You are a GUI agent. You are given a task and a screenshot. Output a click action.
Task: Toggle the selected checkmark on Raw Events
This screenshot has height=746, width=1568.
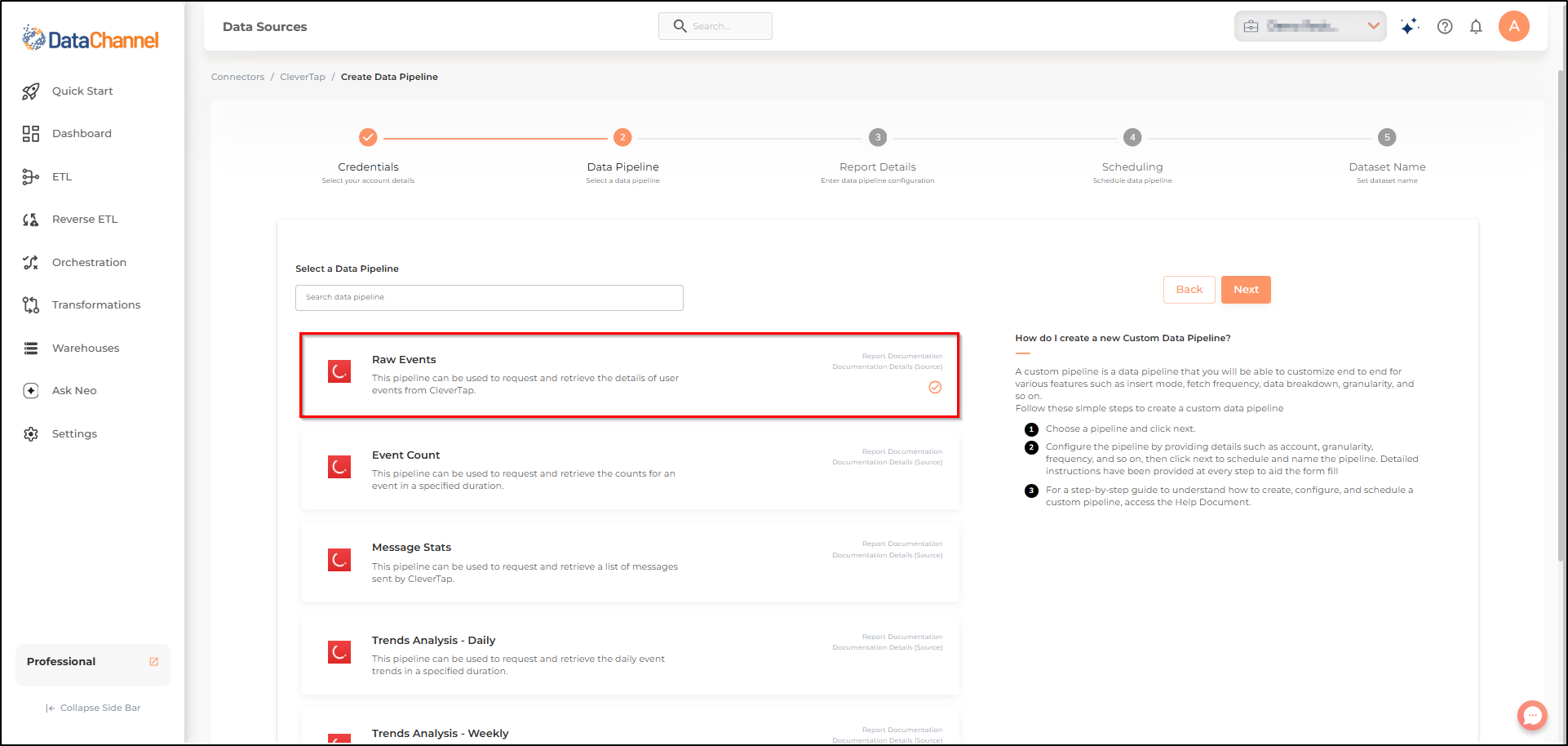pyautogui.click(x=935, y=388)
